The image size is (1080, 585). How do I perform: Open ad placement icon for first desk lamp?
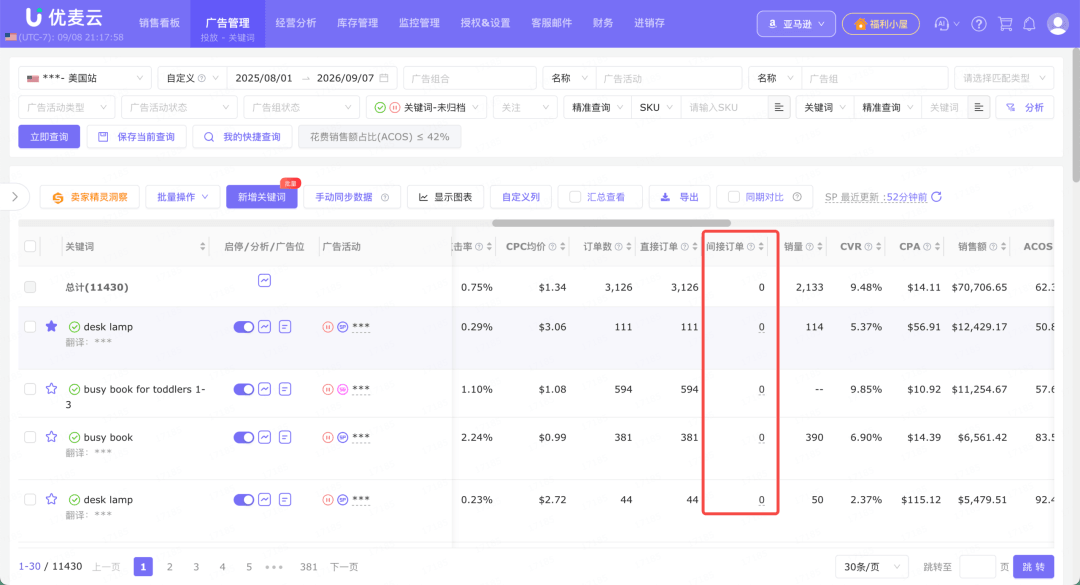(285, 327)
